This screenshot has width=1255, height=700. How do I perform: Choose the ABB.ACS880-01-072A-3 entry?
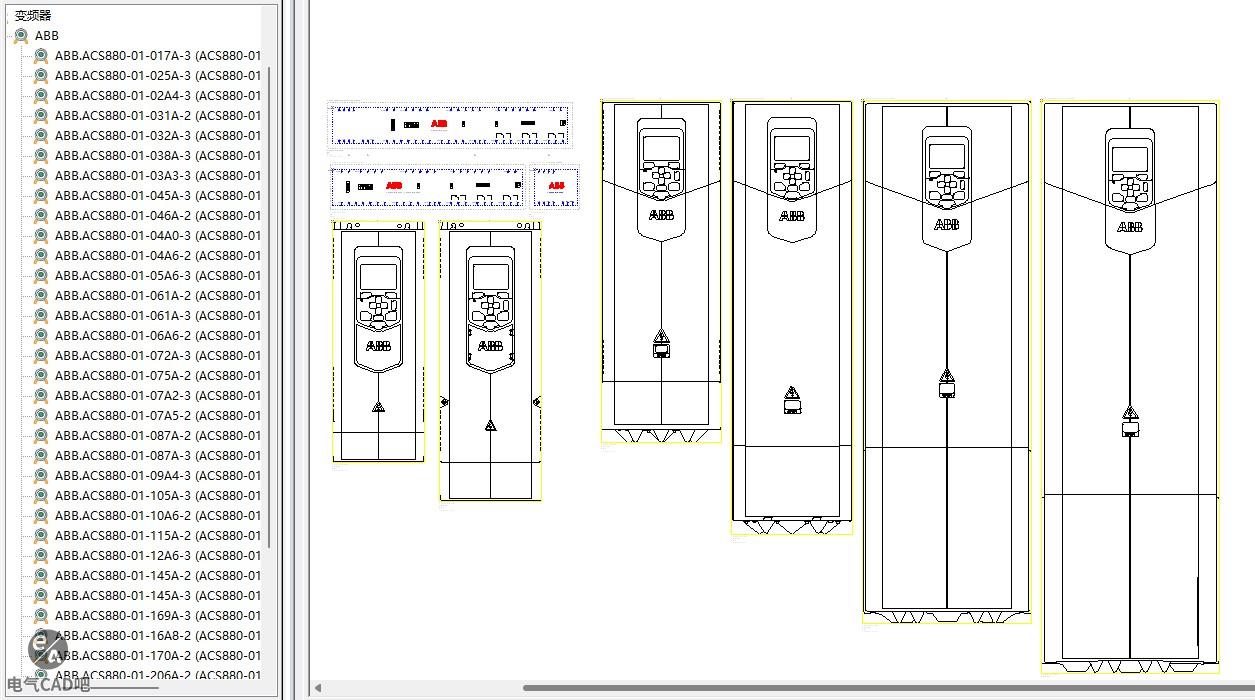(x=158, y=355)
